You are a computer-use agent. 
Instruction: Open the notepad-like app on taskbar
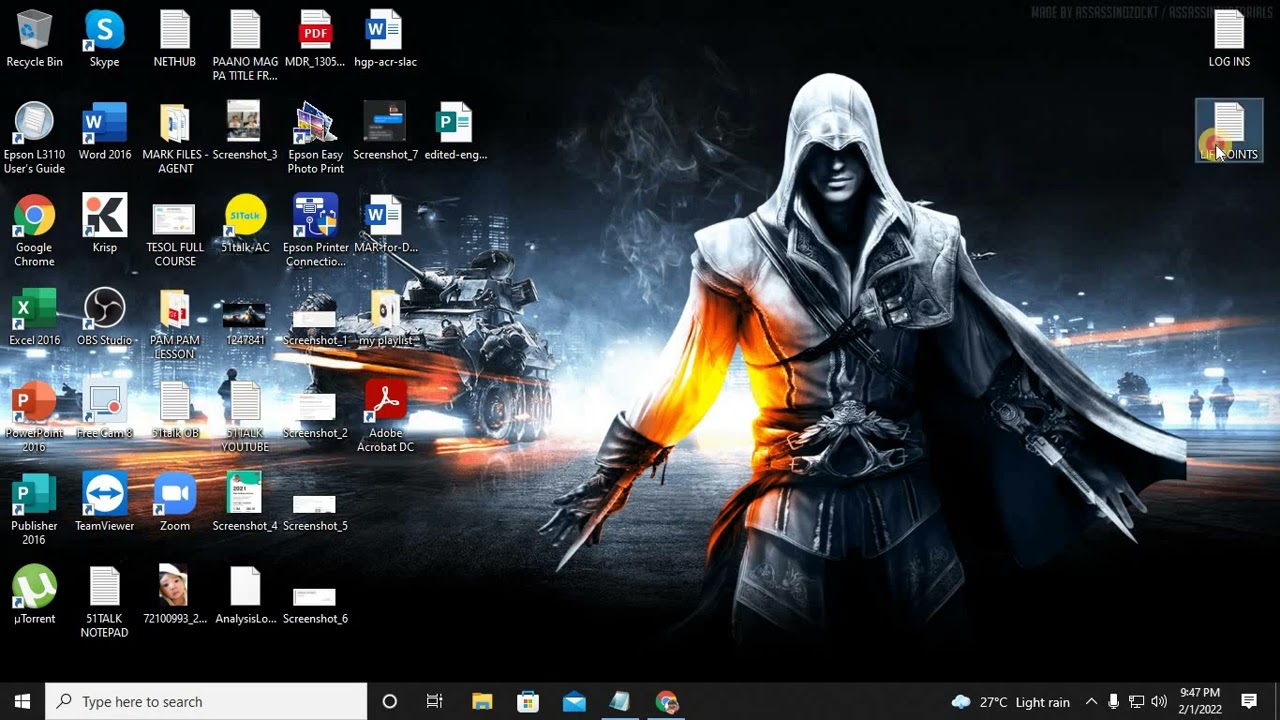[x=620, y=702]
